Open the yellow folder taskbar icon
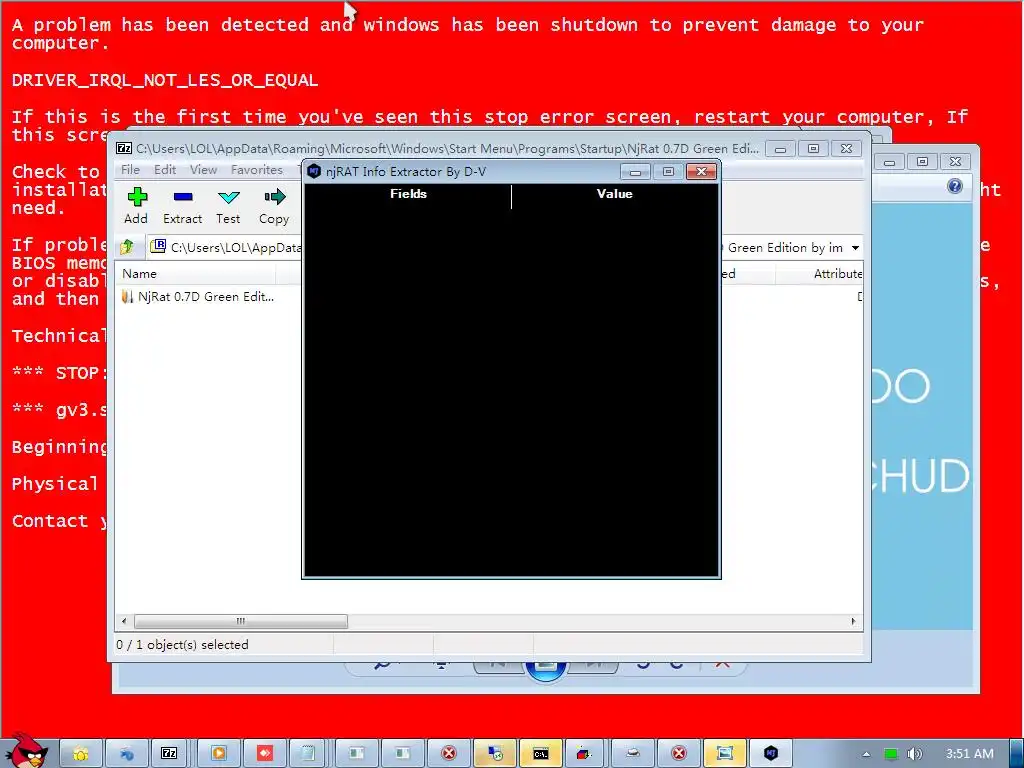Image resolution: width=1024 pixels, height=768 pixels. point(81,753)
